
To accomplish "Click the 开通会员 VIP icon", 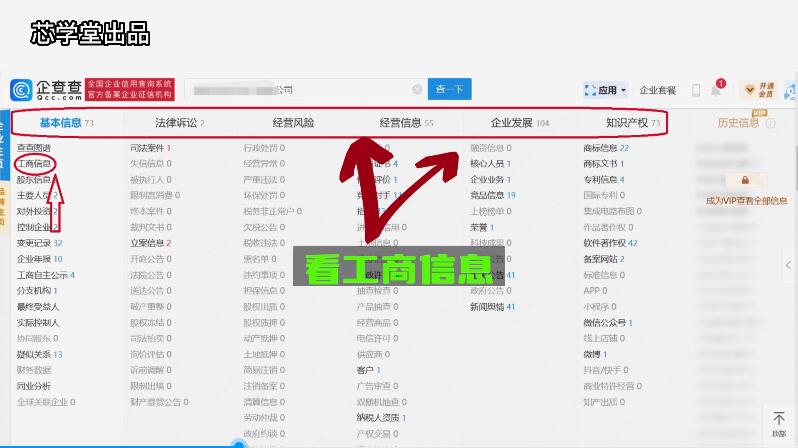I will pos(758,90).
